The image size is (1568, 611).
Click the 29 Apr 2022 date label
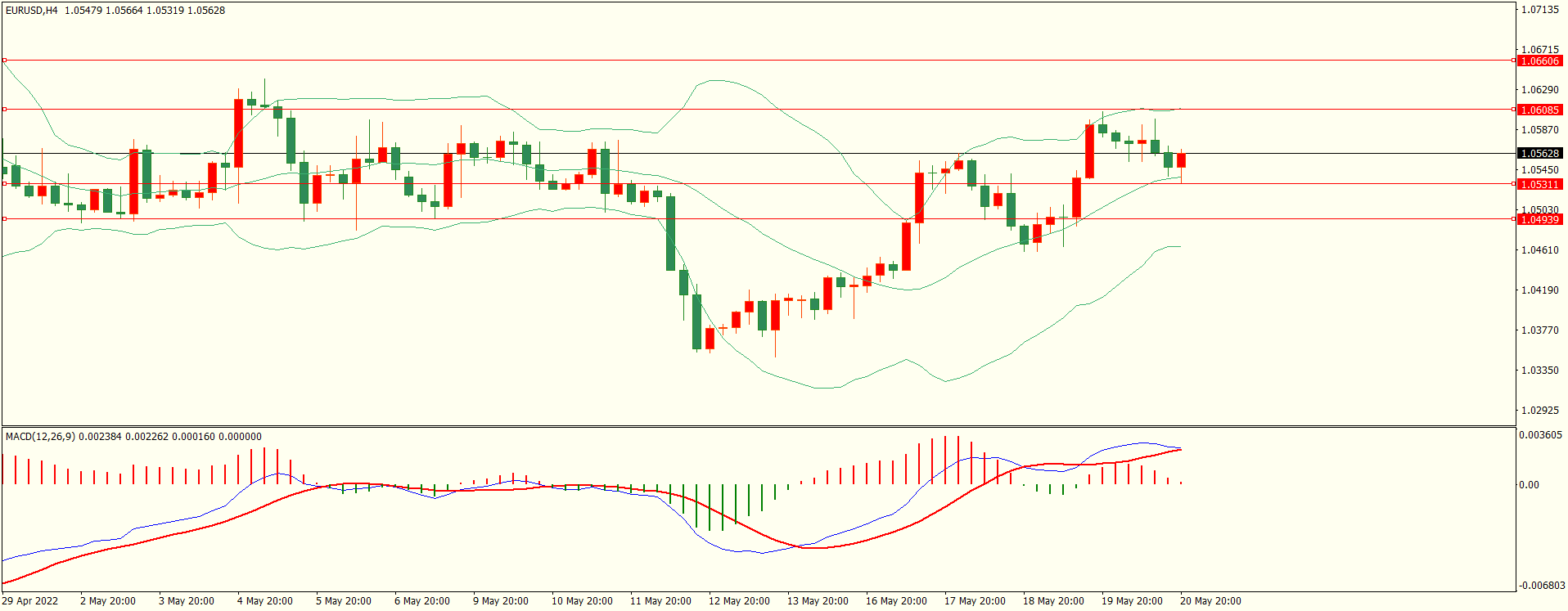pyautogui.click(x=30, y=601)
